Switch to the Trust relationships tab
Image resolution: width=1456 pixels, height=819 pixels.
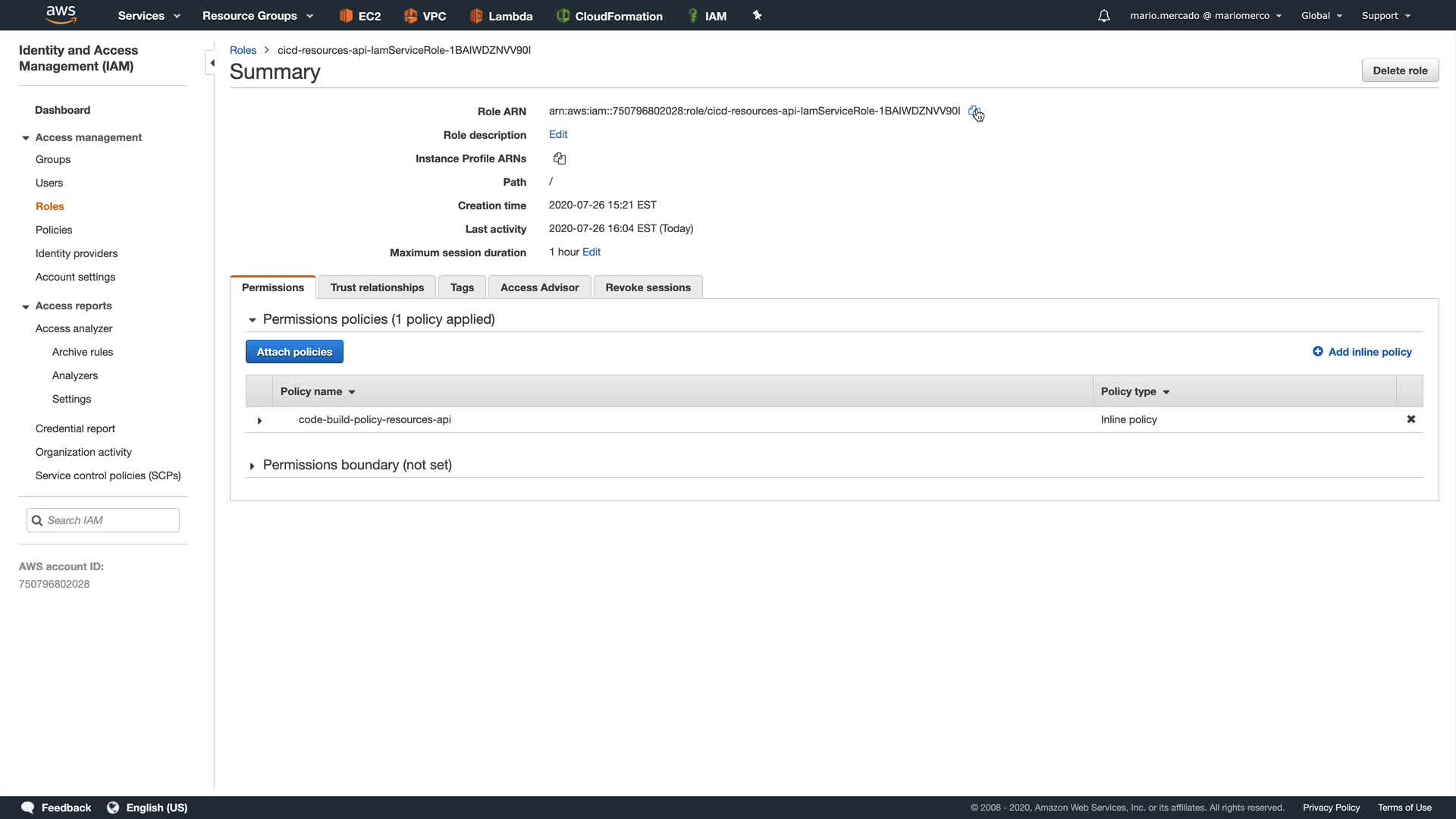377,287
